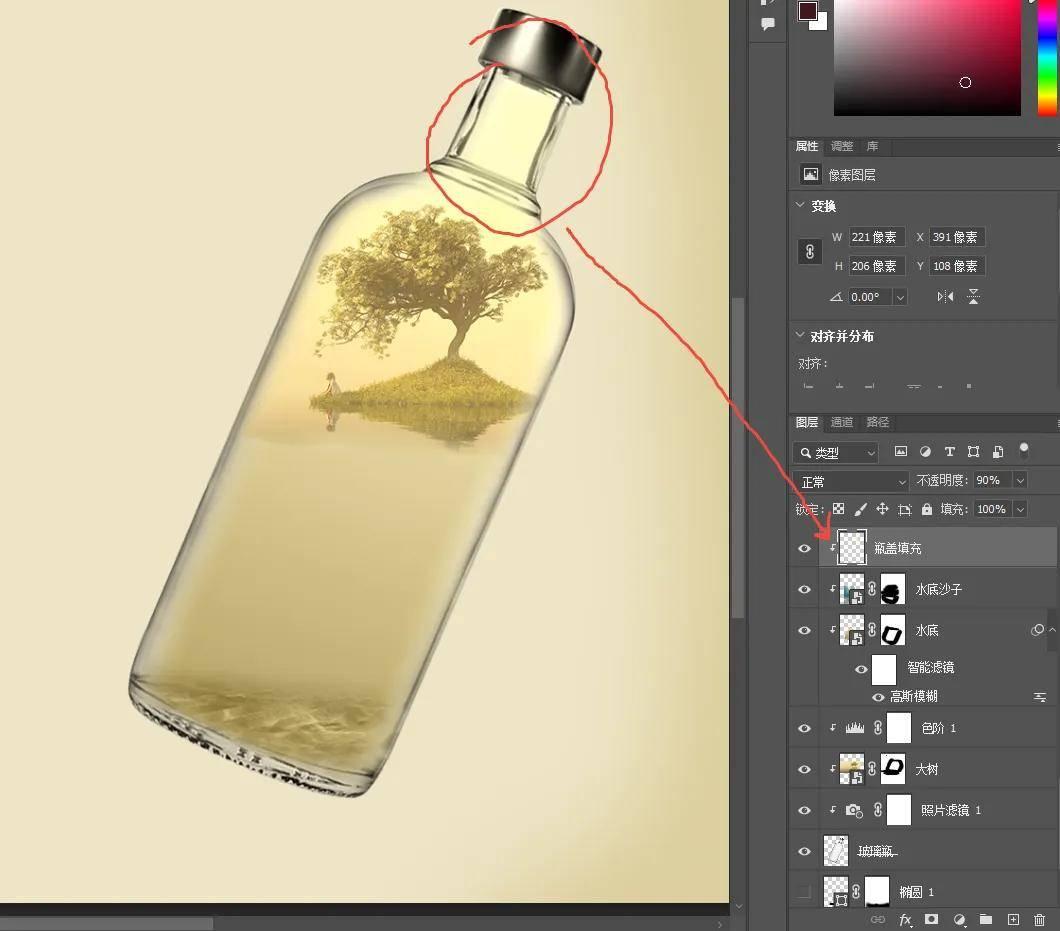Open the 正常 blend mode dropdown
Viewport: 1060px width, 931px height.
[853, 481]
